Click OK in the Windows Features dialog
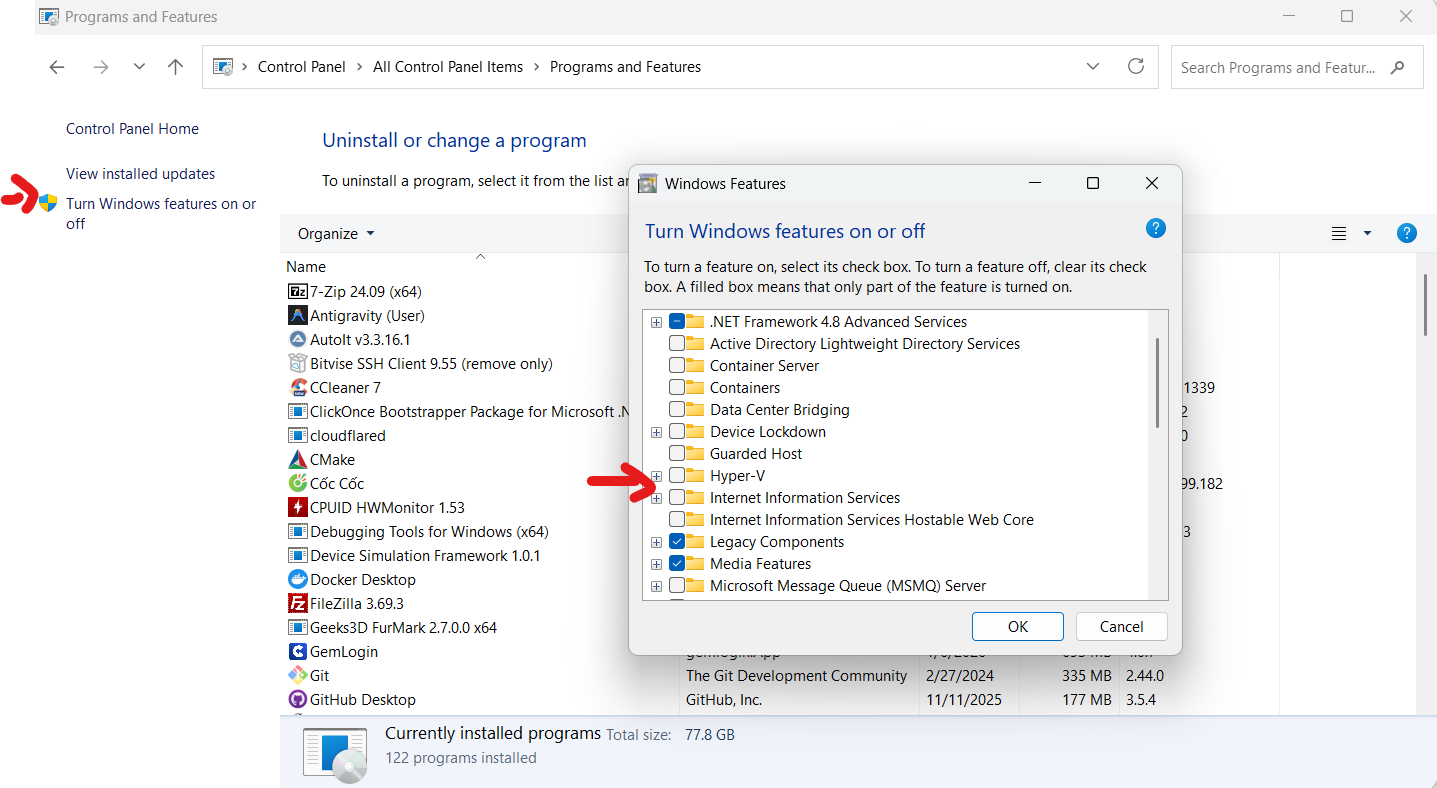1437x788 pixels. point(1017,627)
